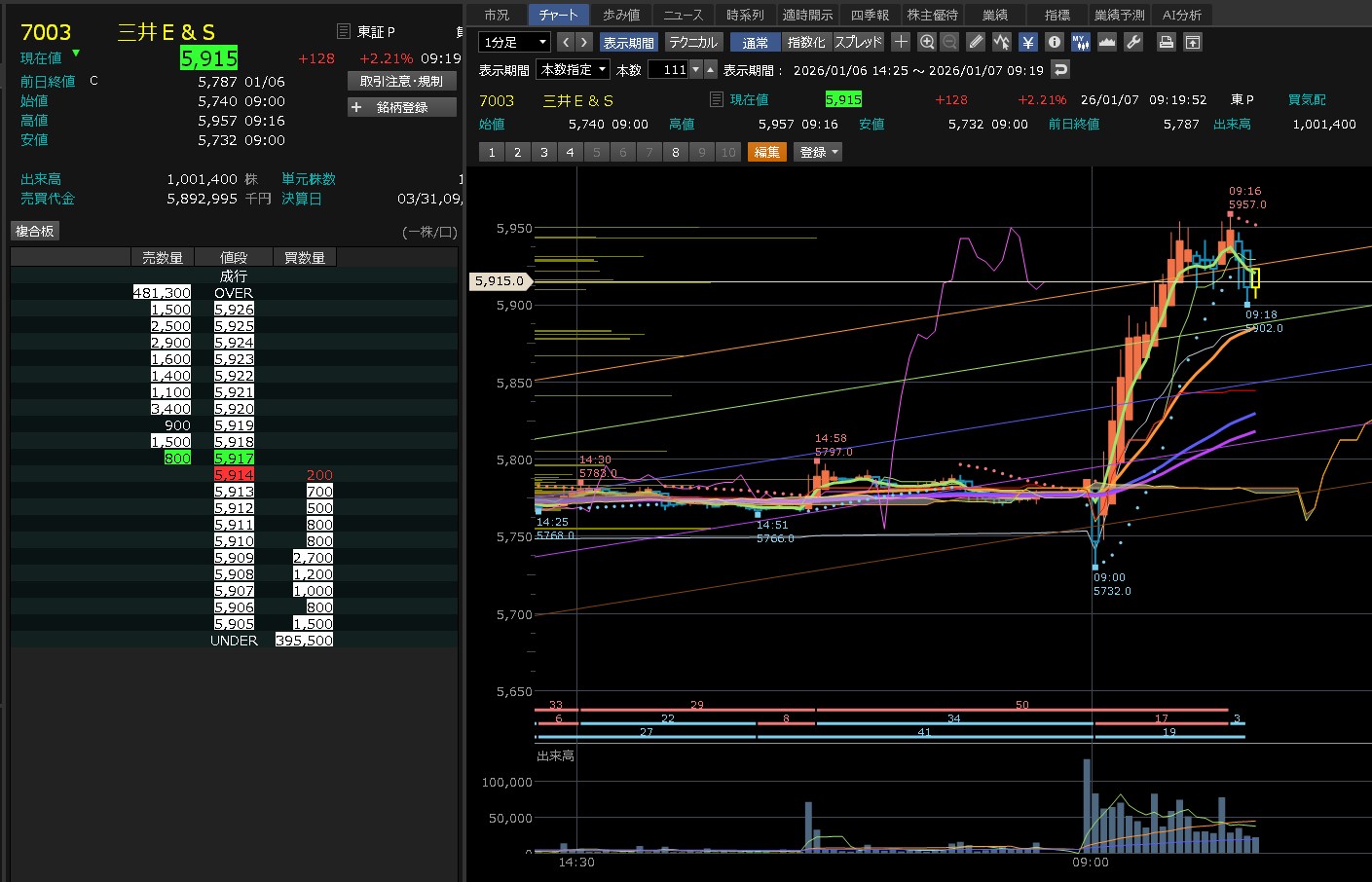Expand the 登録 dropdown button
Screen dimensions: 1372x882
(818, 152)
